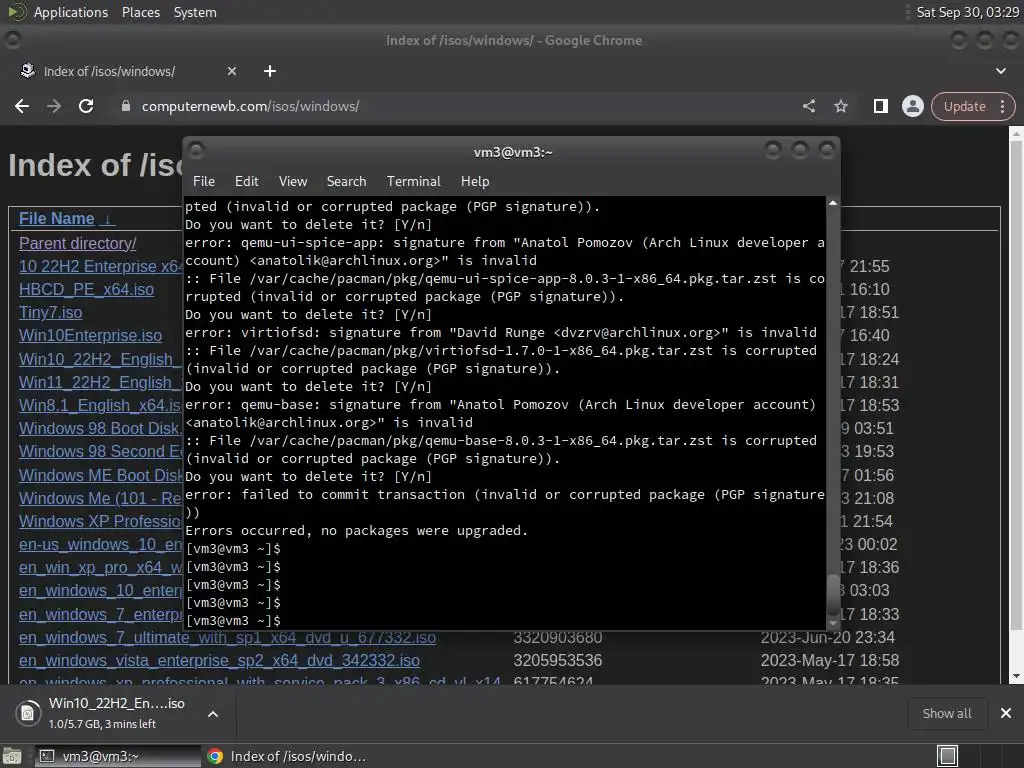Bookmark this page with the star icon
This screenshot has width=1024, height=768.
point(840,106)
